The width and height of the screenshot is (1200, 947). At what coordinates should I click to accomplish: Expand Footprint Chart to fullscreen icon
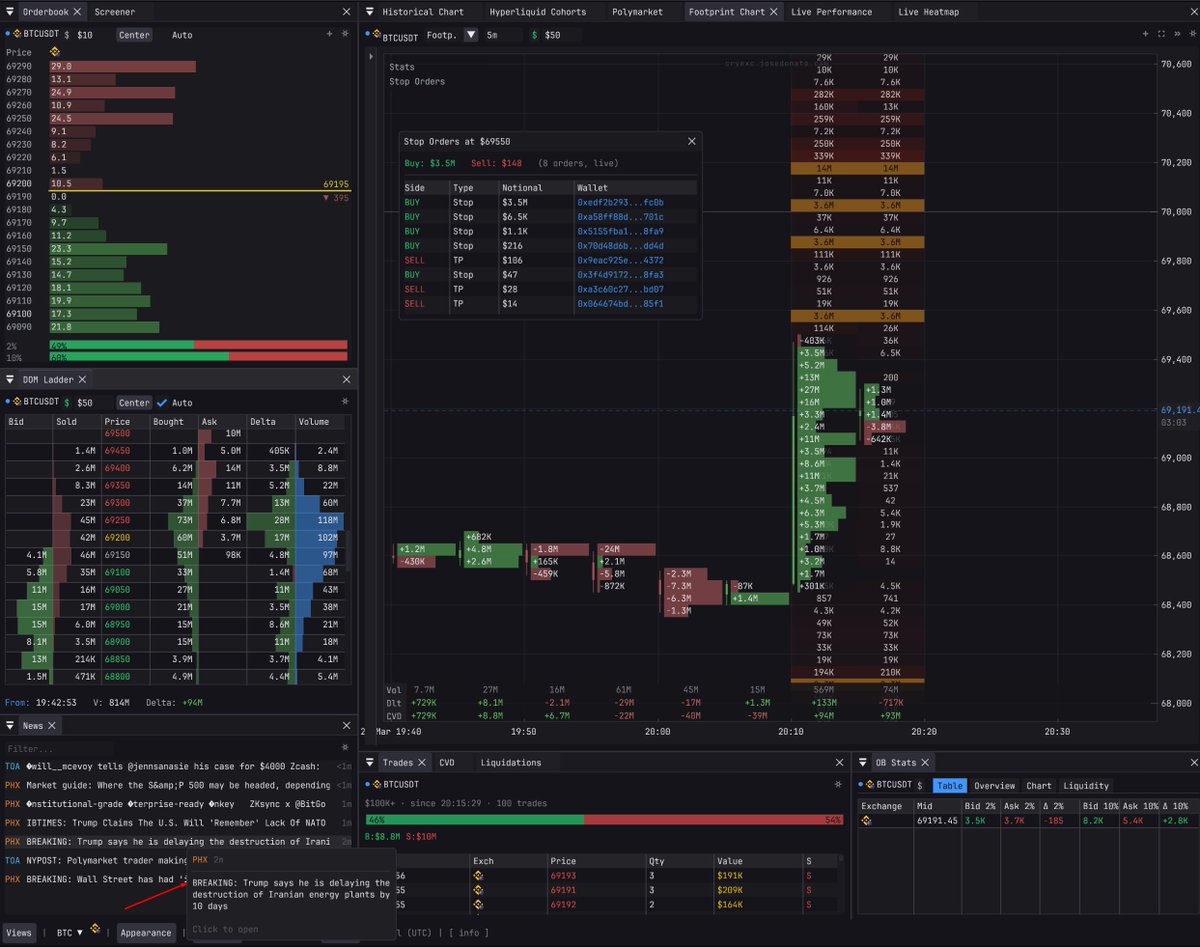[x=1161, y=34]
